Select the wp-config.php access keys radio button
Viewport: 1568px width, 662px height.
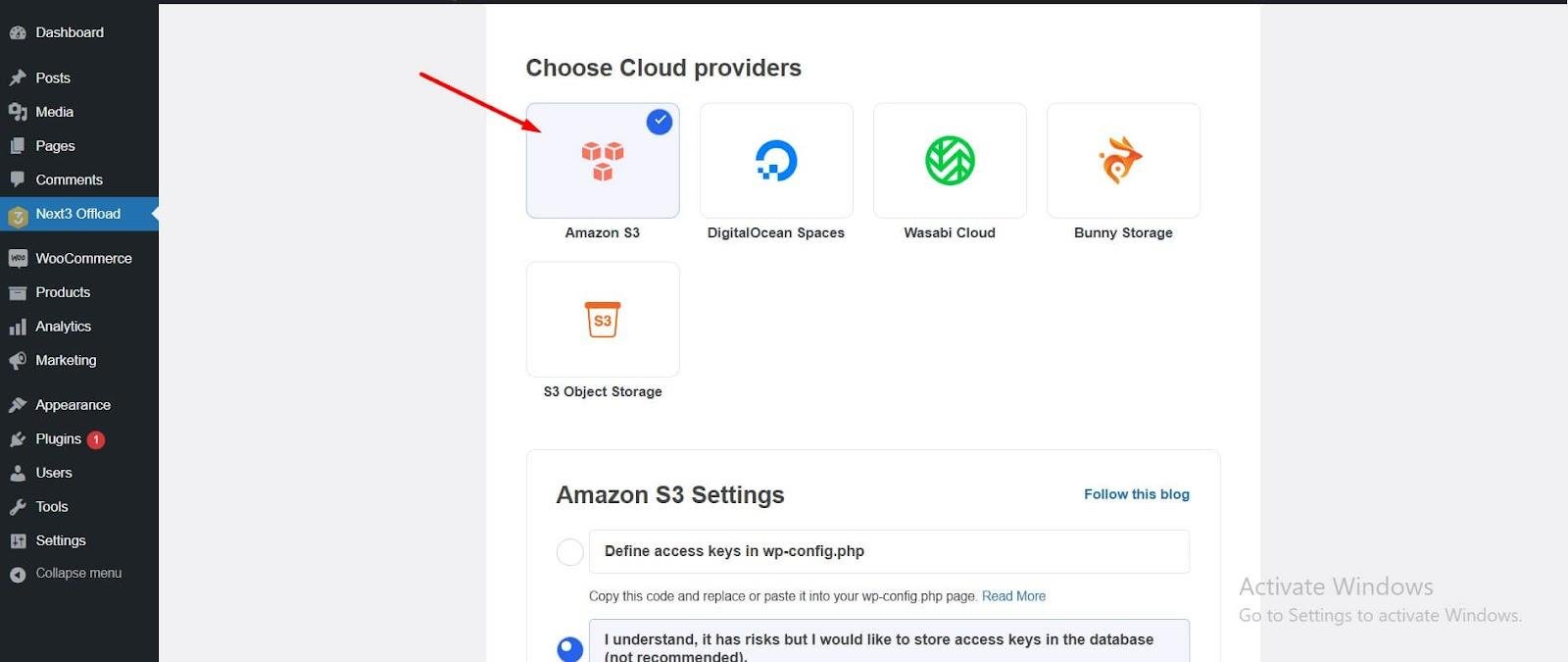pos(570,552)
